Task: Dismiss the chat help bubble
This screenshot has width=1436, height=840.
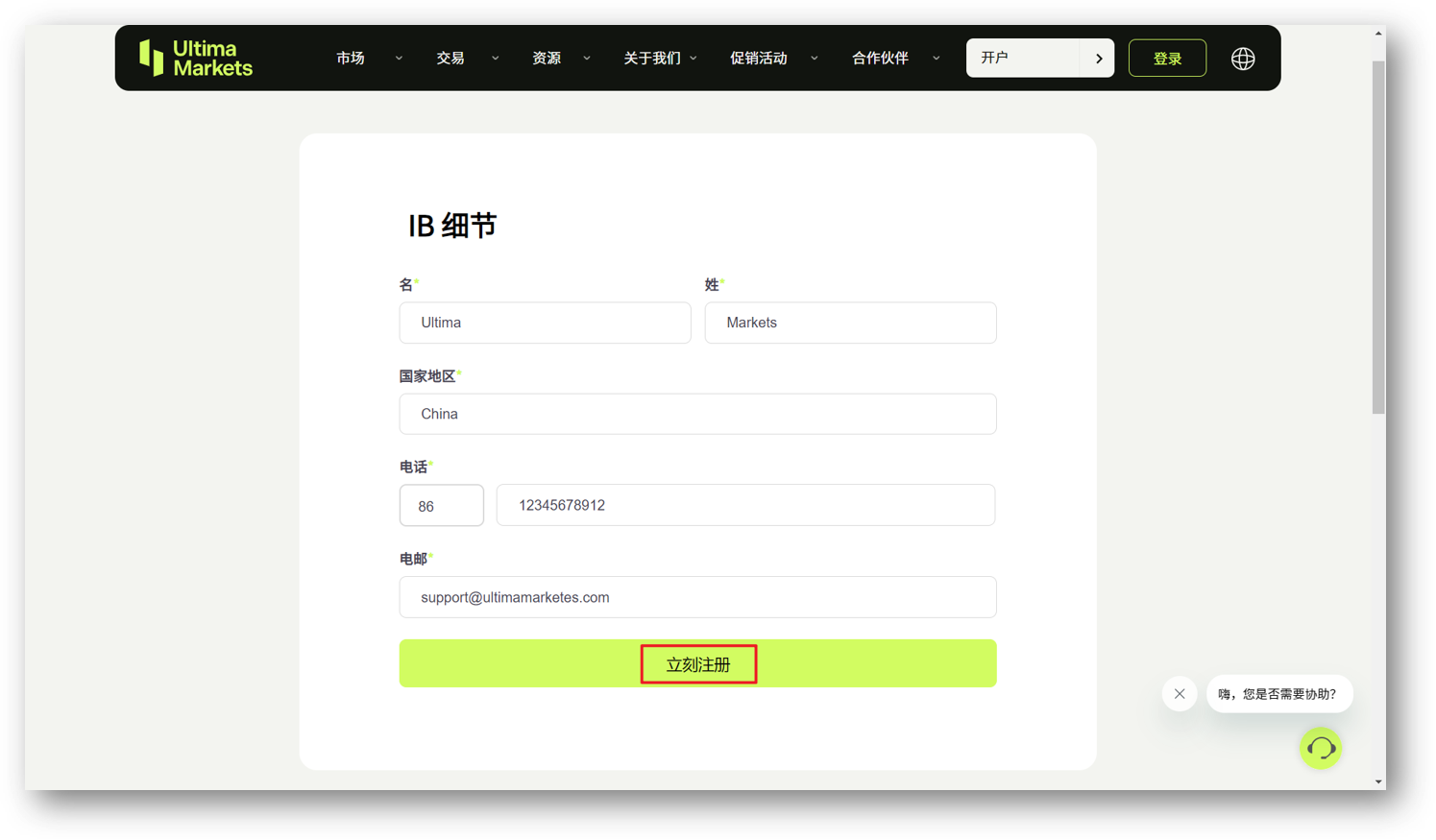Action: point(1180,694)
